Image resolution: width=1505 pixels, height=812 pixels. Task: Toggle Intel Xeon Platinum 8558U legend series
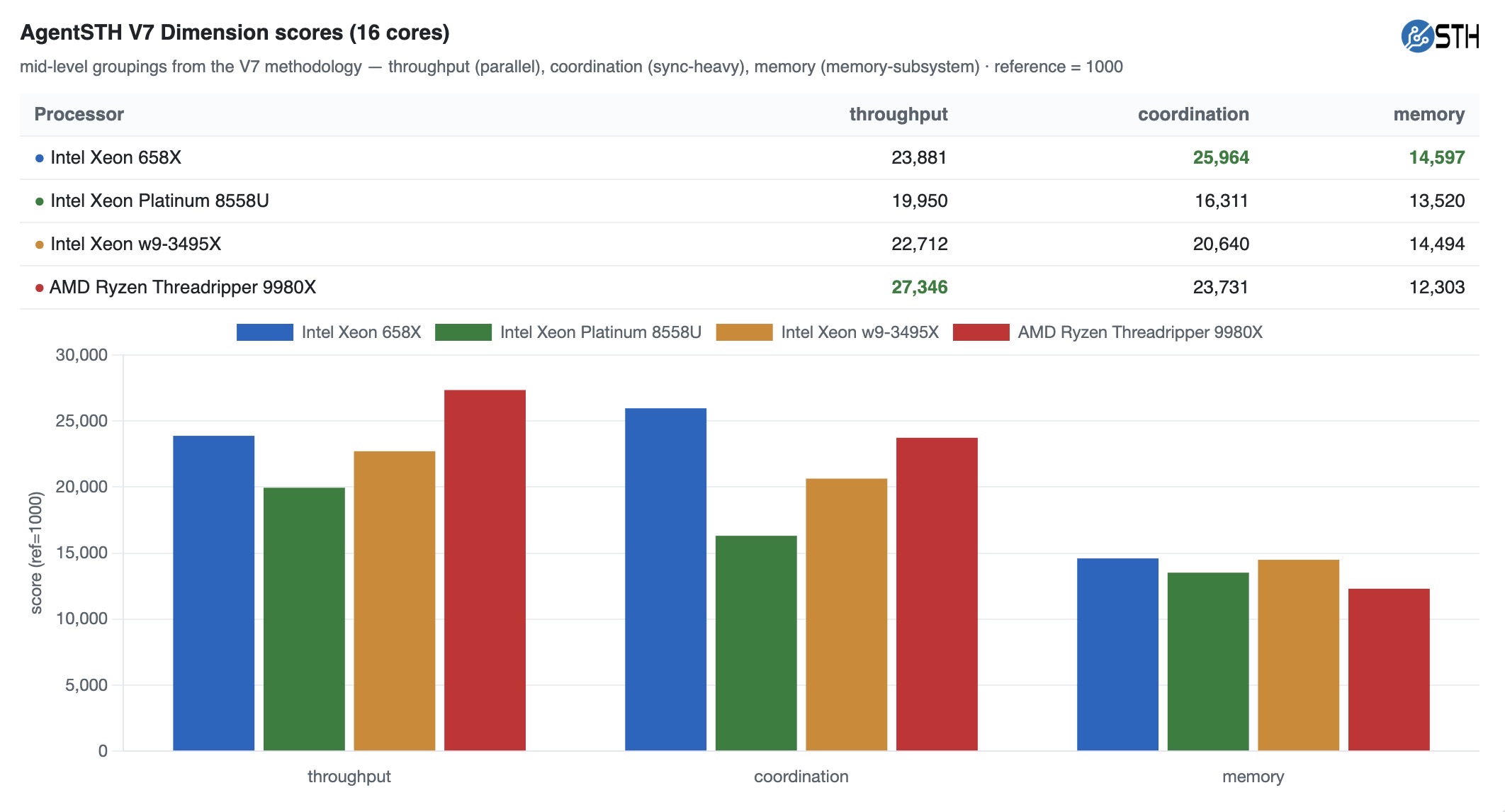(x=568, y=332)
